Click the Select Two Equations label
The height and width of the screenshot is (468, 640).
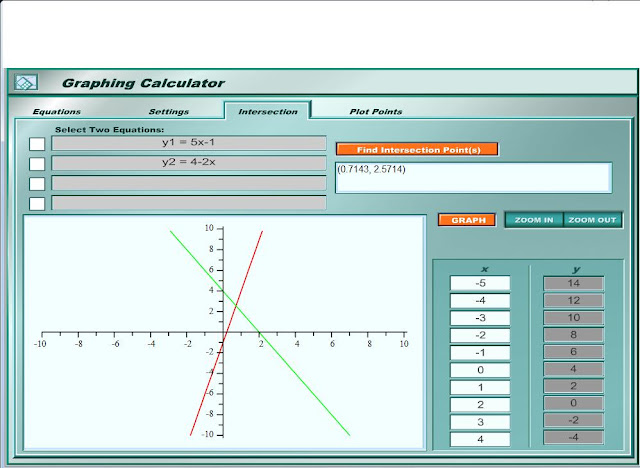[109, 130]
